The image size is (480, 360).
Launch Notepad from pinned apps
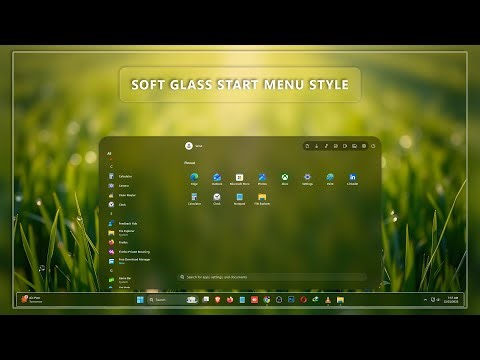pos(239,199)
